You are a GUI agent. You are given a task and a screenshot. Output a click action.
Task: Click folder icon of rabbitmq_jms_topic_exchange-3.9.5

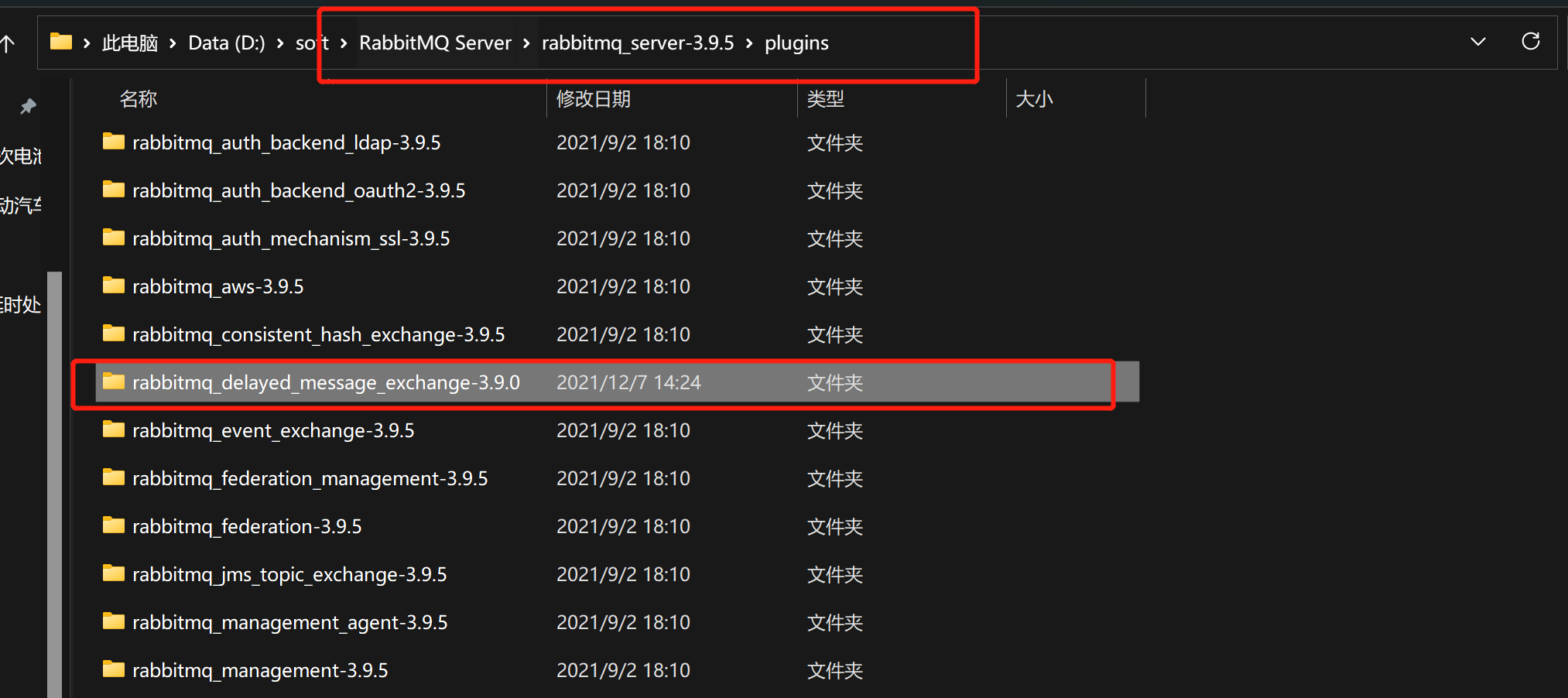tap(114, 573)
